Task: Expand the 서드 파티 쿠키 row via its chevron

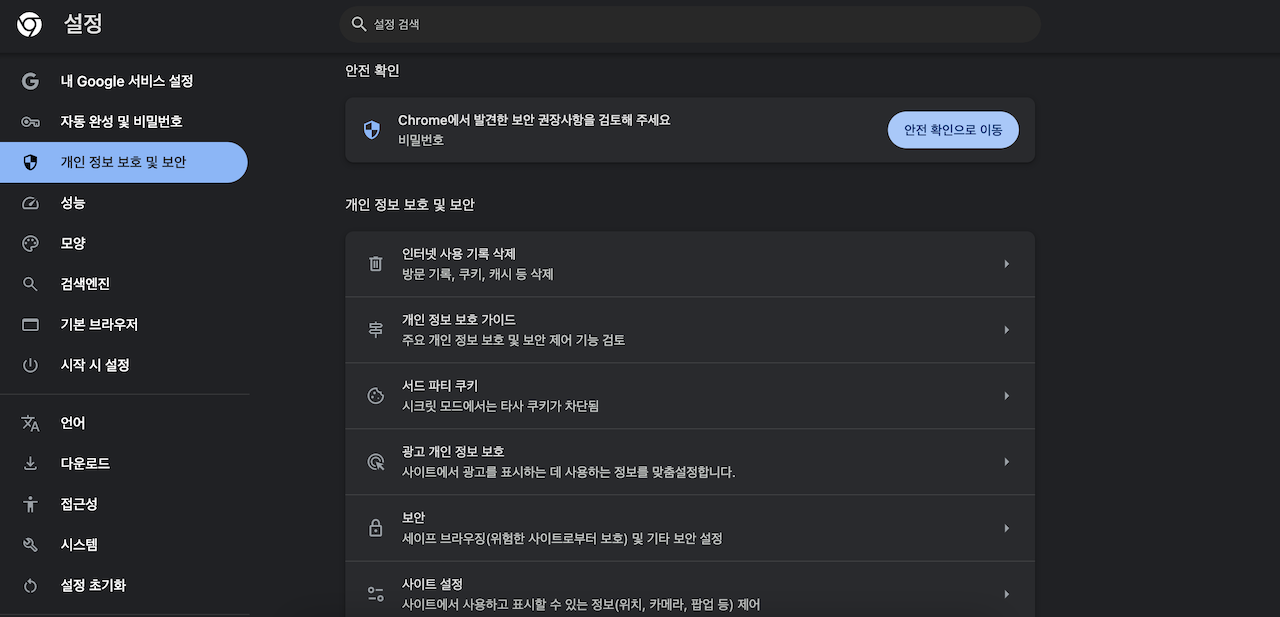Action: tap(1006, 395)
